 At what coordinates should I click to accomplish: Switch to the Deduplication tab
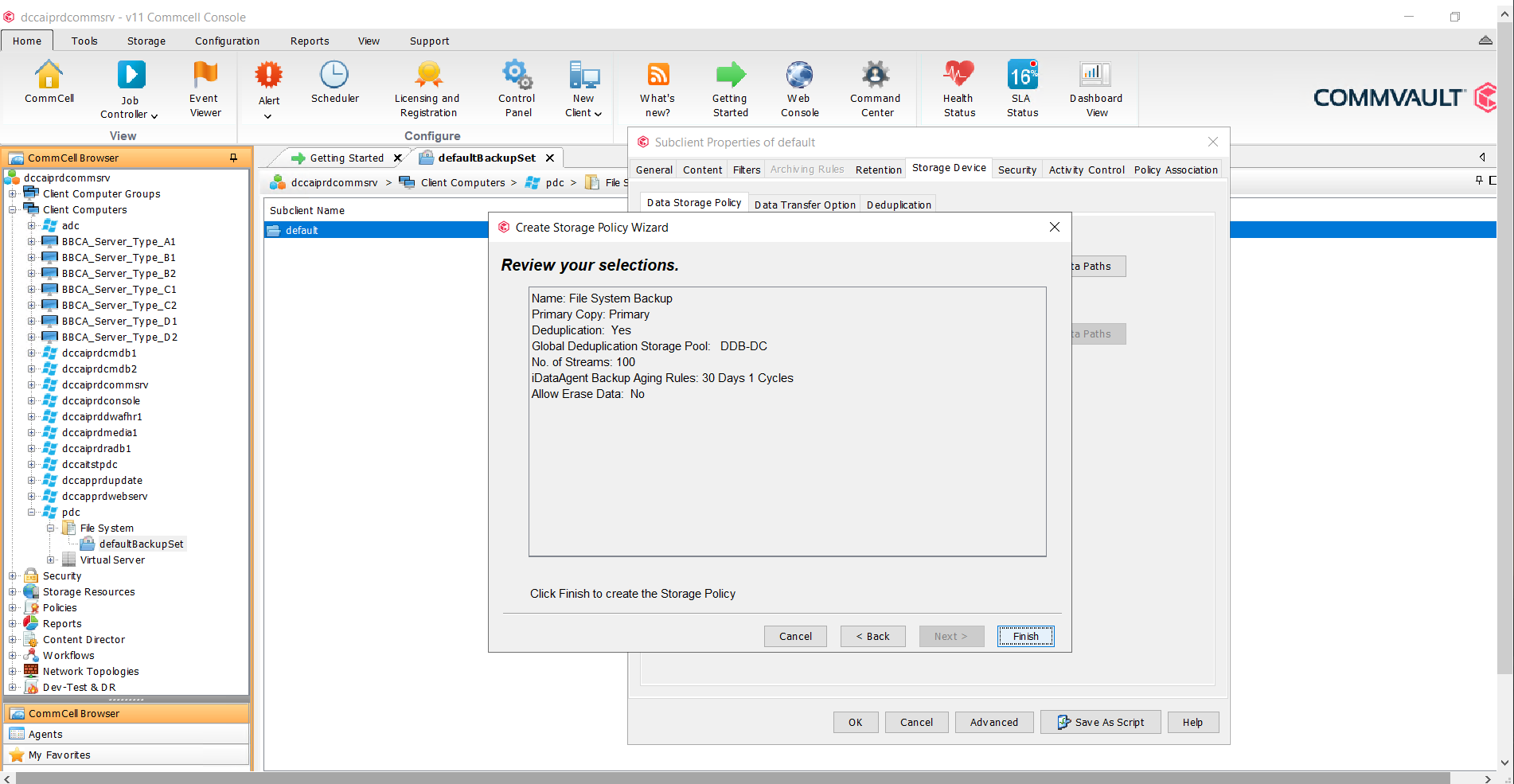tap(899, 205)
